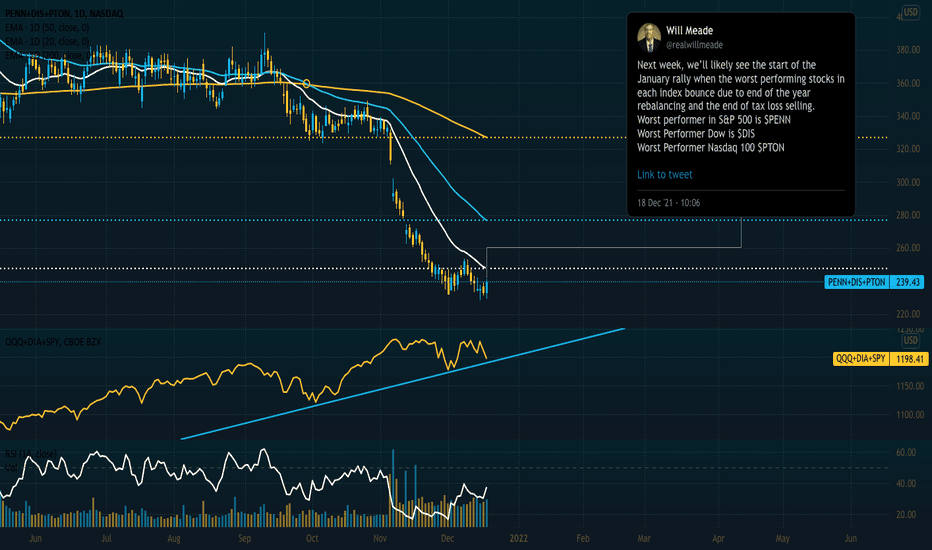Click the '2022' label on the time axis
Screen dimensions: 932x550
(518, 538)
